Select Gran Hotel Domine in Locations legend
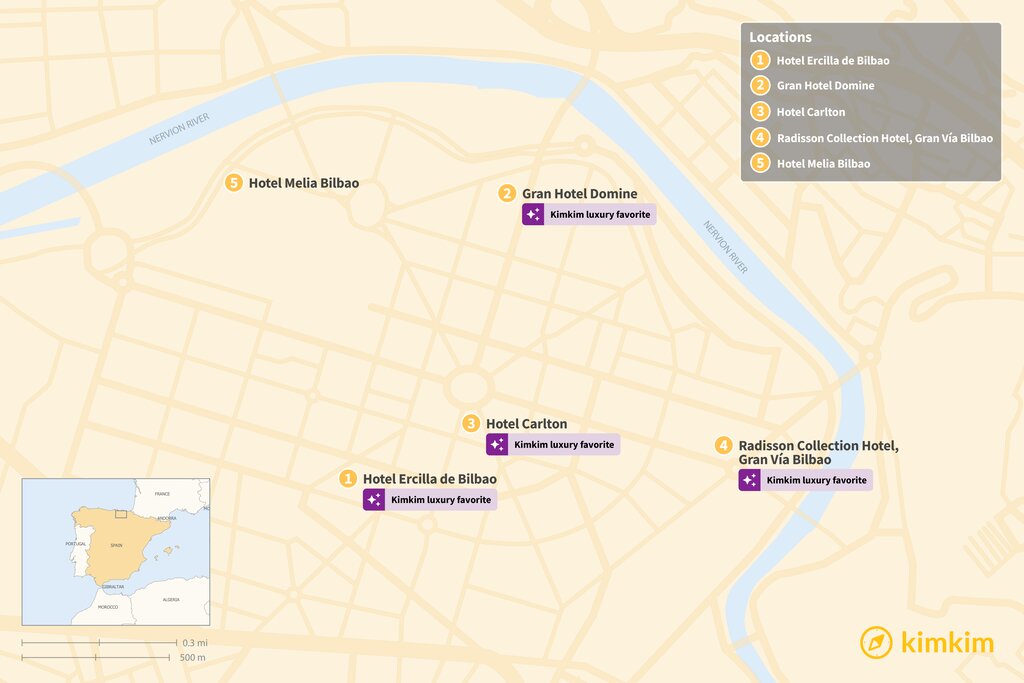This screenshot has height=683, width=1024. pyautogui.click(x=825, y=86)
